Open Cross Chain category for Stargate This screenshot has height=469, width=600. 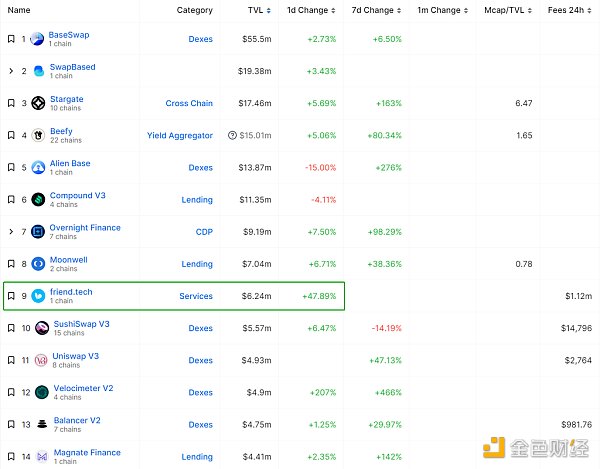pyautogui.click(x=189, y=103)
